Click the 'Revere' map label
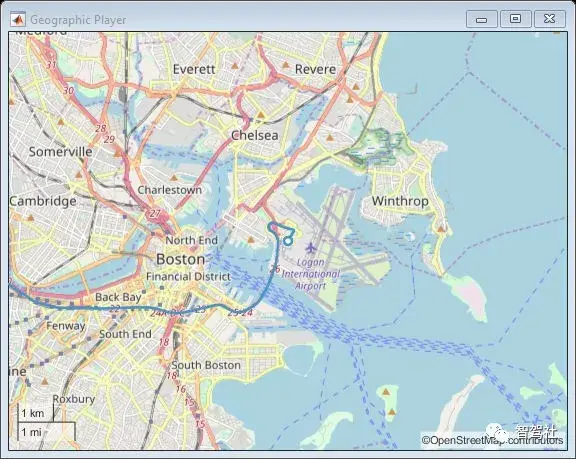Screen dimensions: 576x459 315,69
